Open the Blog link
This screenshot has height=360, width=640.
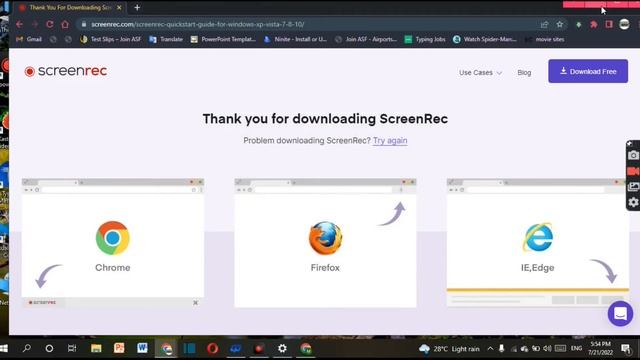pos(524,73)
